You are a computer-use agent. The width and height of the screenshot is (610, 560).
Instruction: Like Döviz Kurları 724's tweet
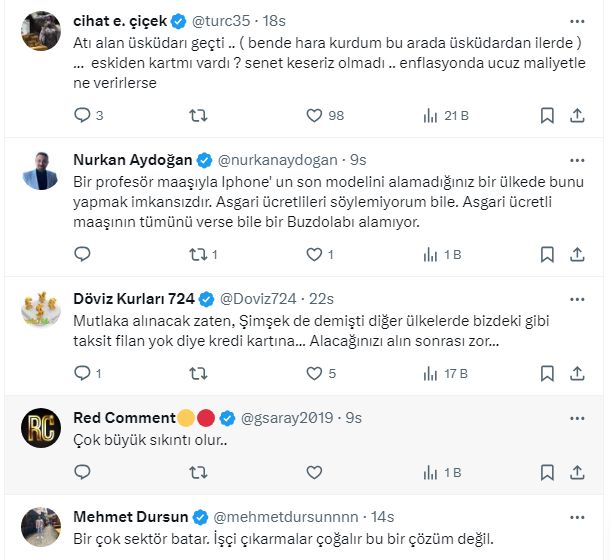click(313, 373)
